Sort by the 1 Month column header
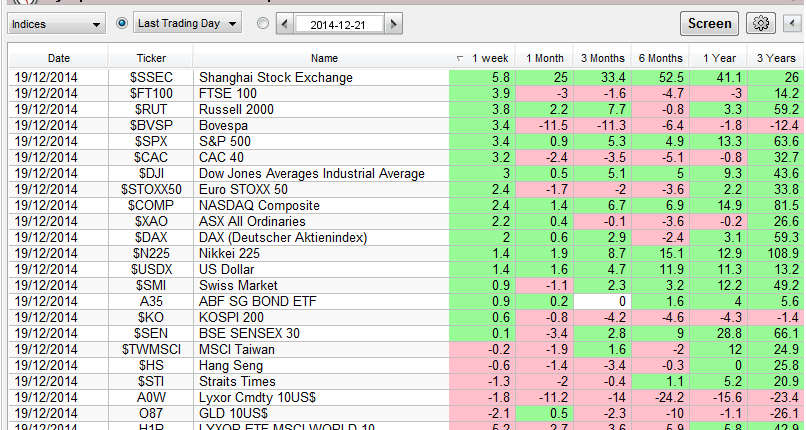 [545, 58]
